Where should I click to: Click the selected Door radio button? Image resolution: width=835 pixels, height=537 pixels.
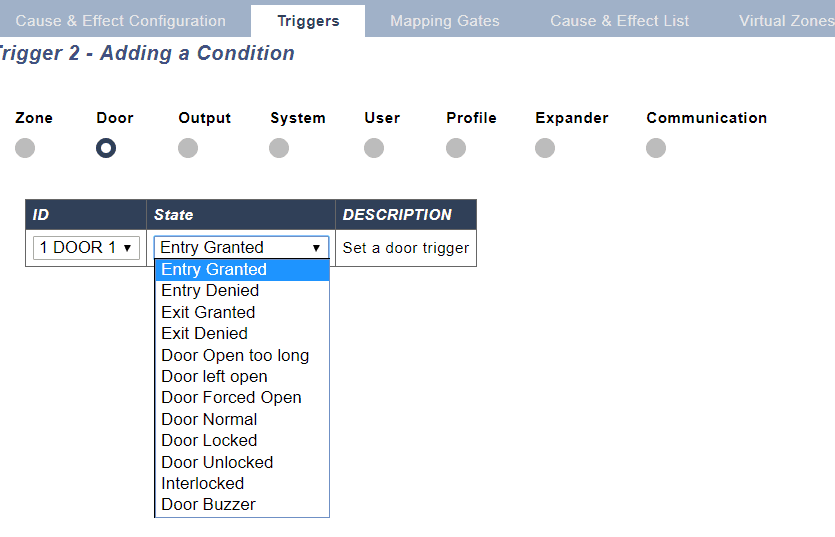[106, 148]
